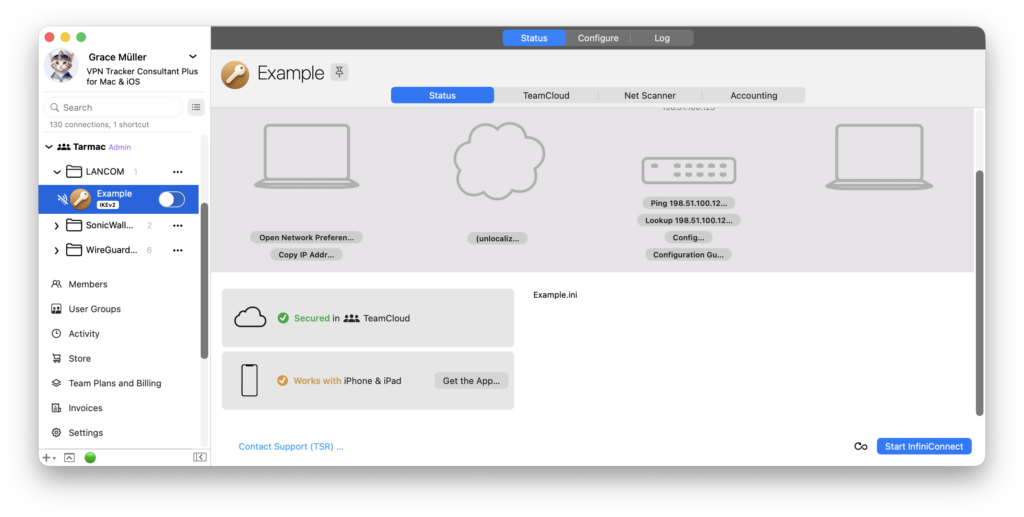Click the (unlocalized) button under the cloud
Image resolution: width=1024 pixels, height=517 pixels.
point(498,238)
